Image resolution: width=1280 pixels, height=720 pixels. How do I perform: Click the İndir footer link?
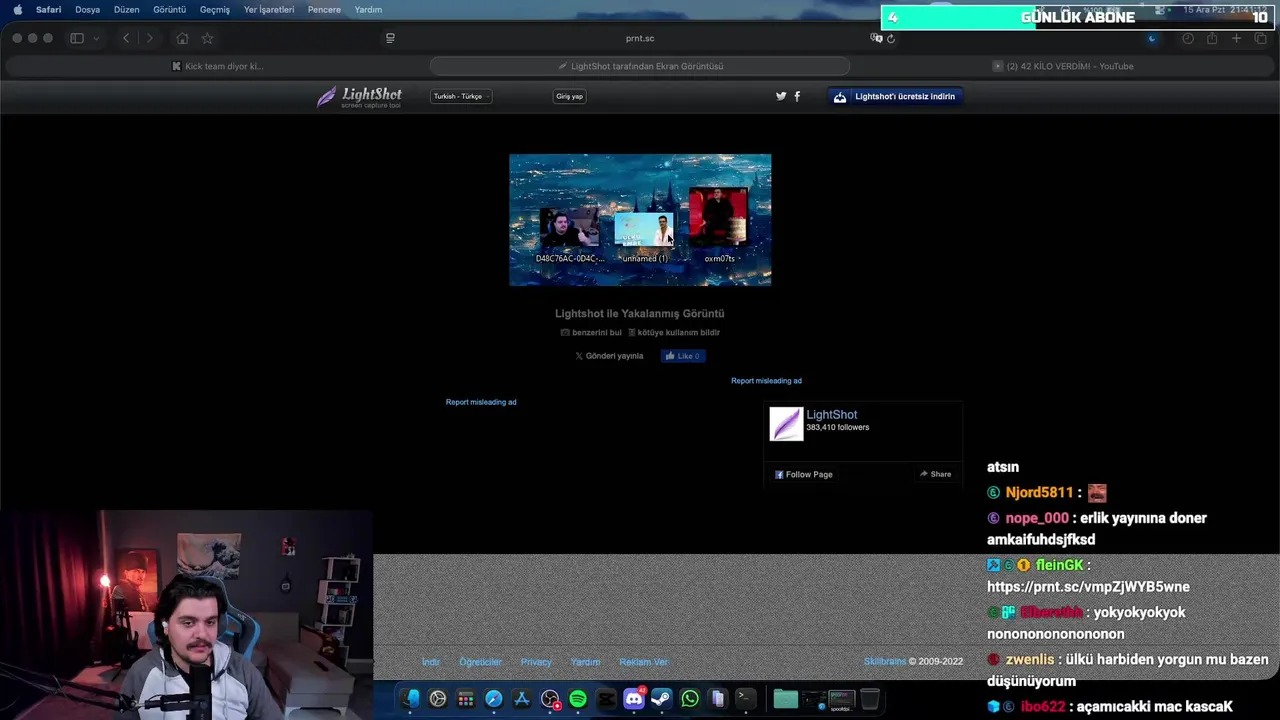(431, 662)
